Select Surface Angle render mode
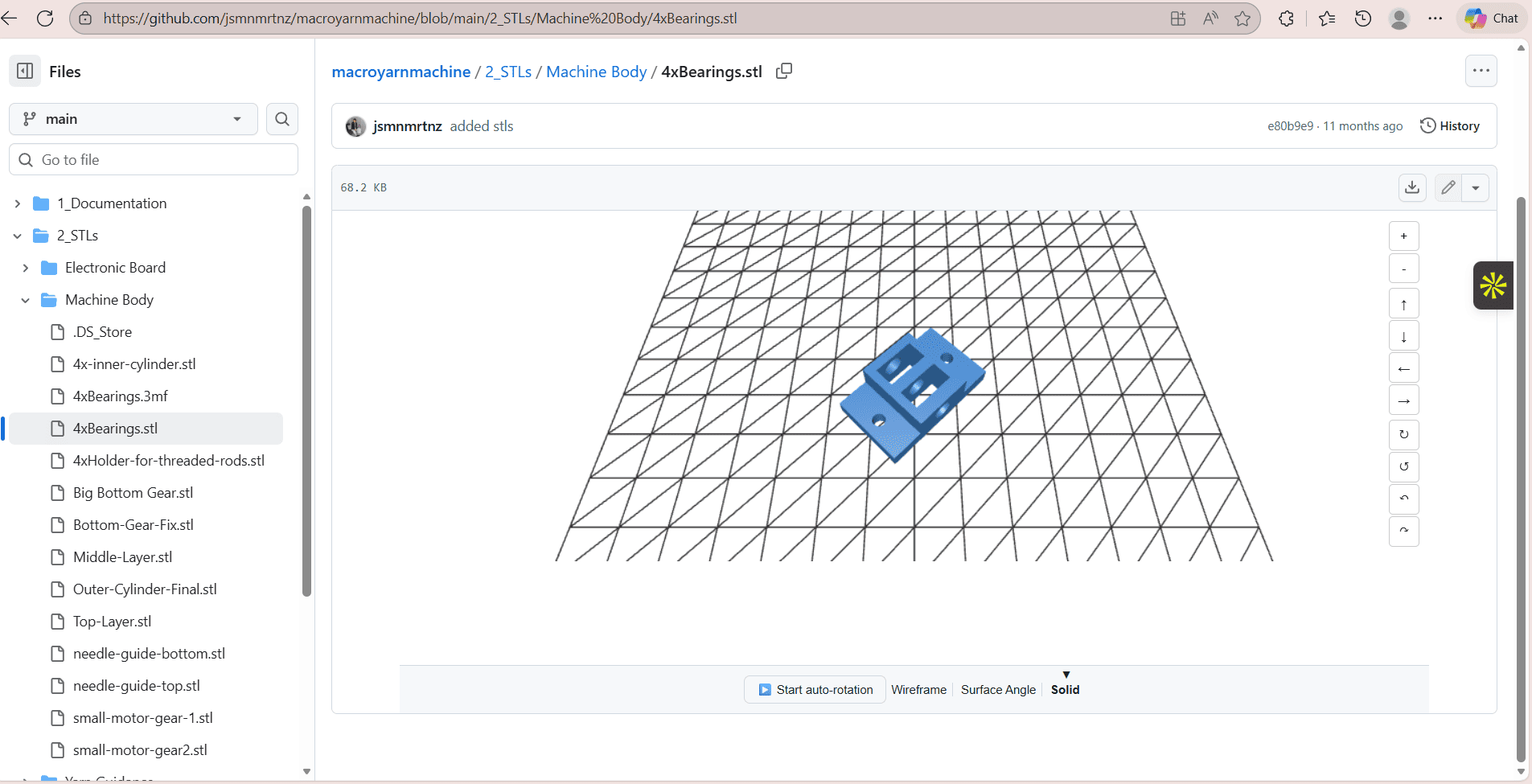Image resolution: width=1532 pixels, height=784 pixels. pos(998,690)
